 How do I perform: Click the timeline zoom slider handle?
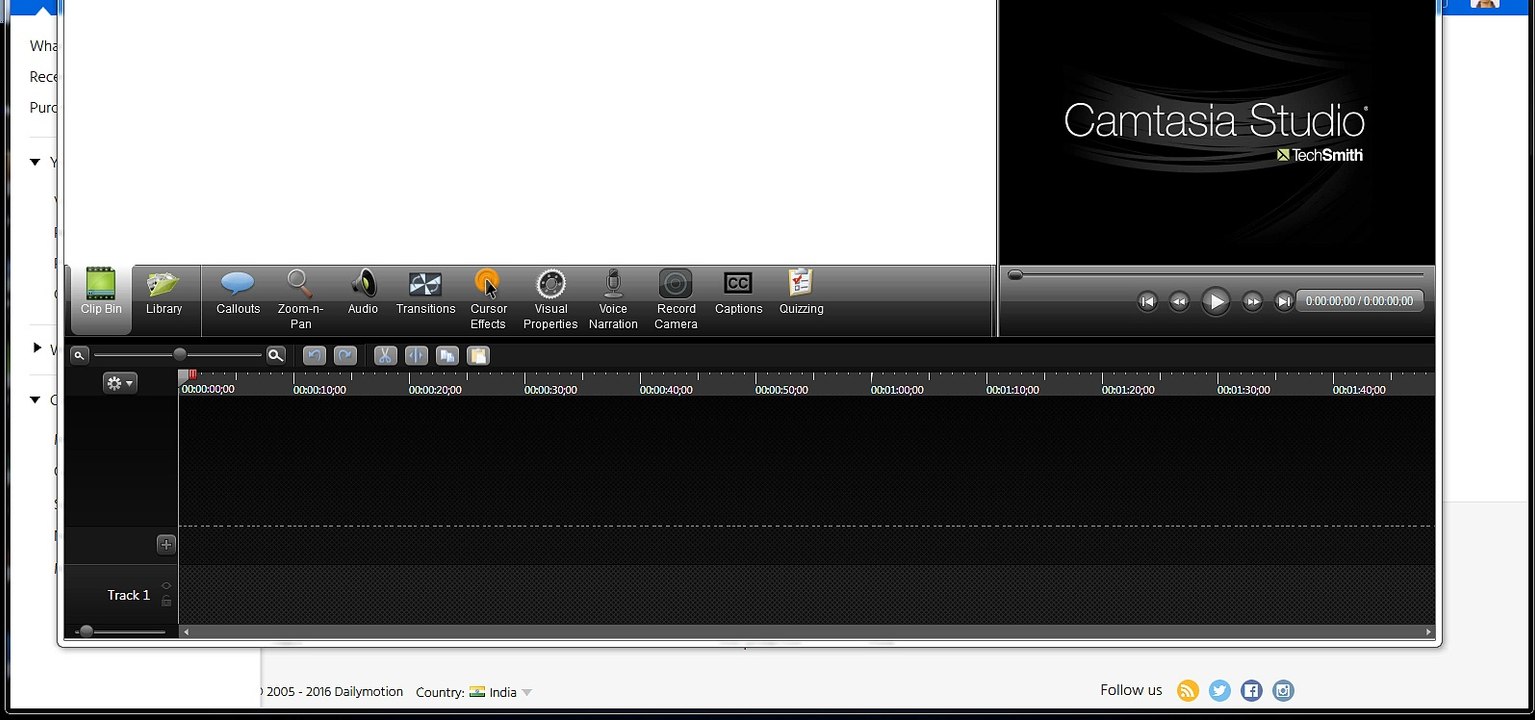(x=180, y=354)
